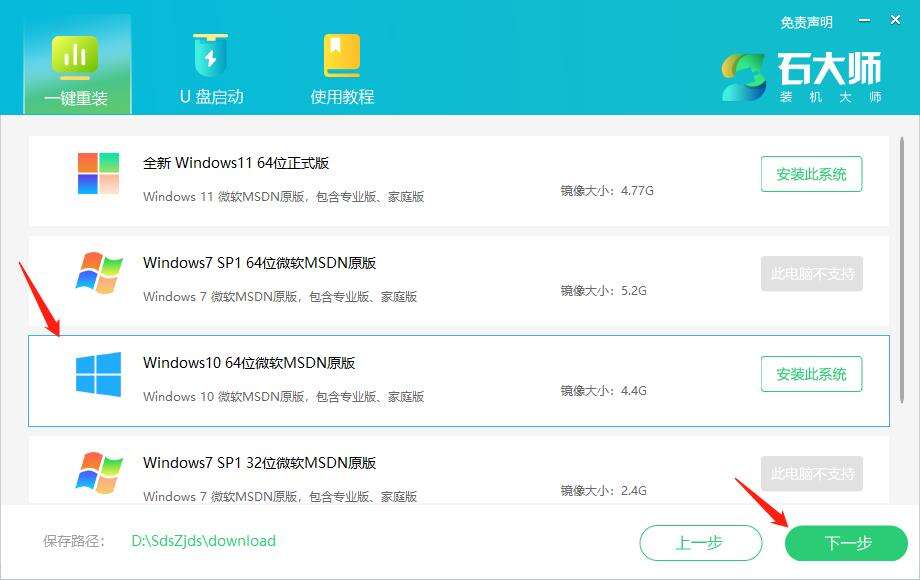Click 此电脑不支持 for Windows7 SP1 64位
Image resolution: width=920 pixels, height=580 pixels.
pos(812,273)
